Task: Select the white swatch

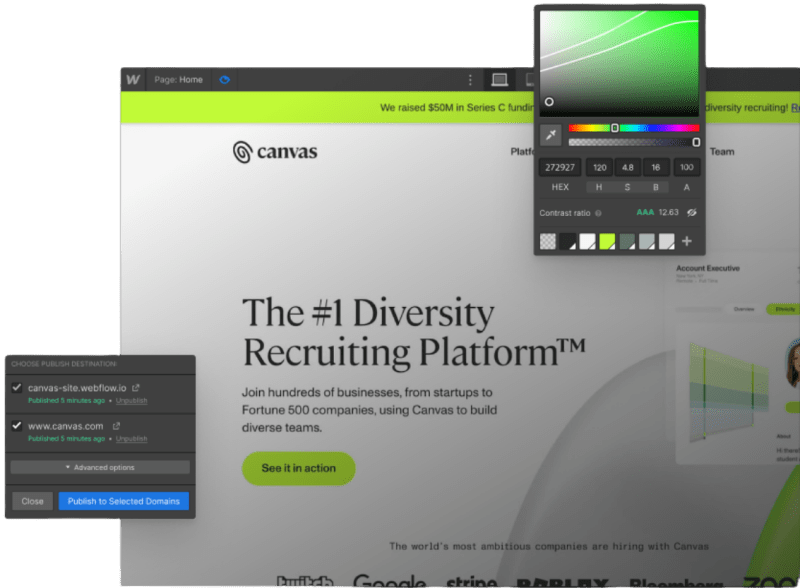Action: tap(587, 241)
